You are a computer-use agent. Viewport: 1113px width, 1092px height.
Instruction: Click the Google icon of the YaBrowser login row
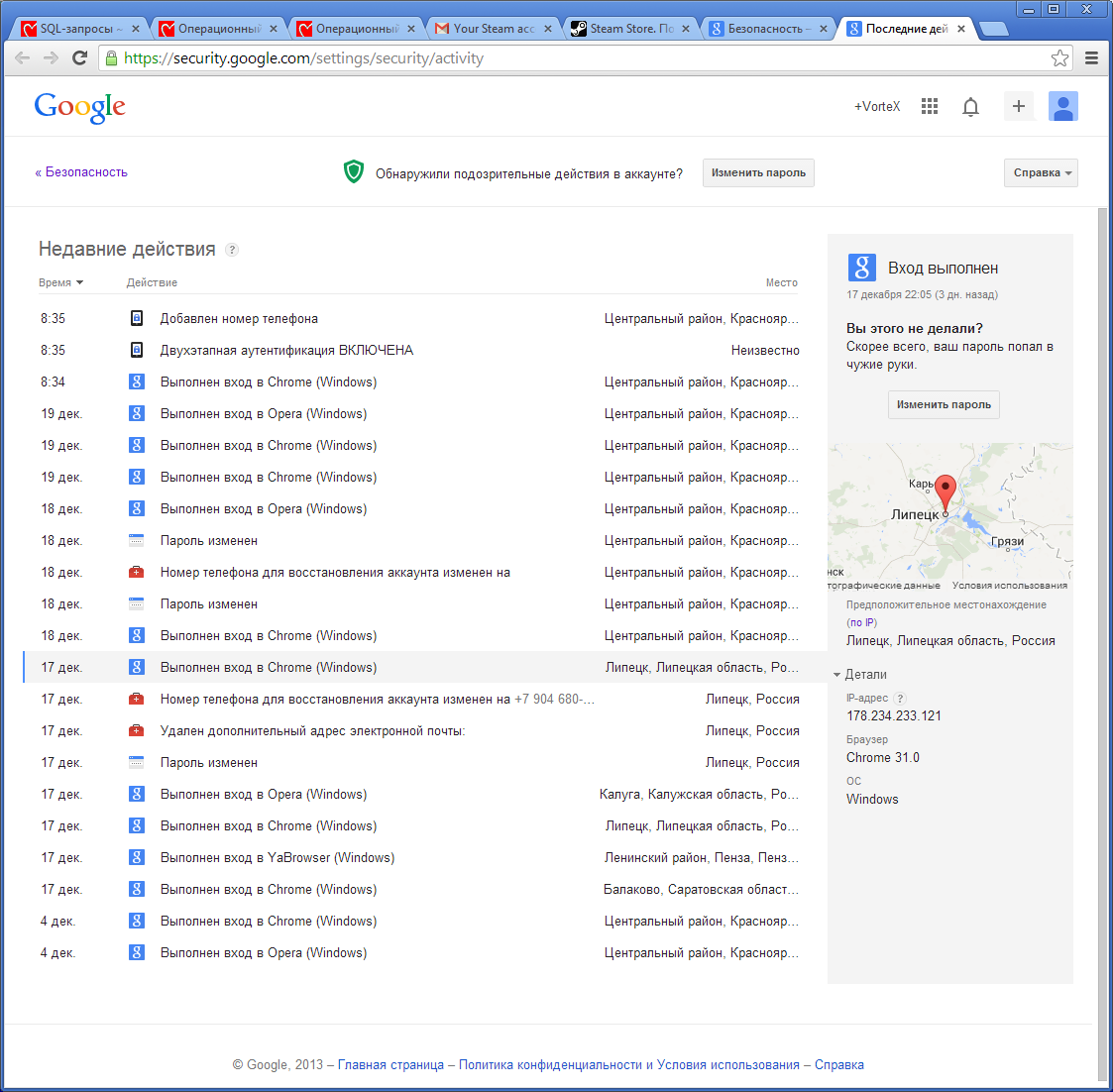(137, 858)
